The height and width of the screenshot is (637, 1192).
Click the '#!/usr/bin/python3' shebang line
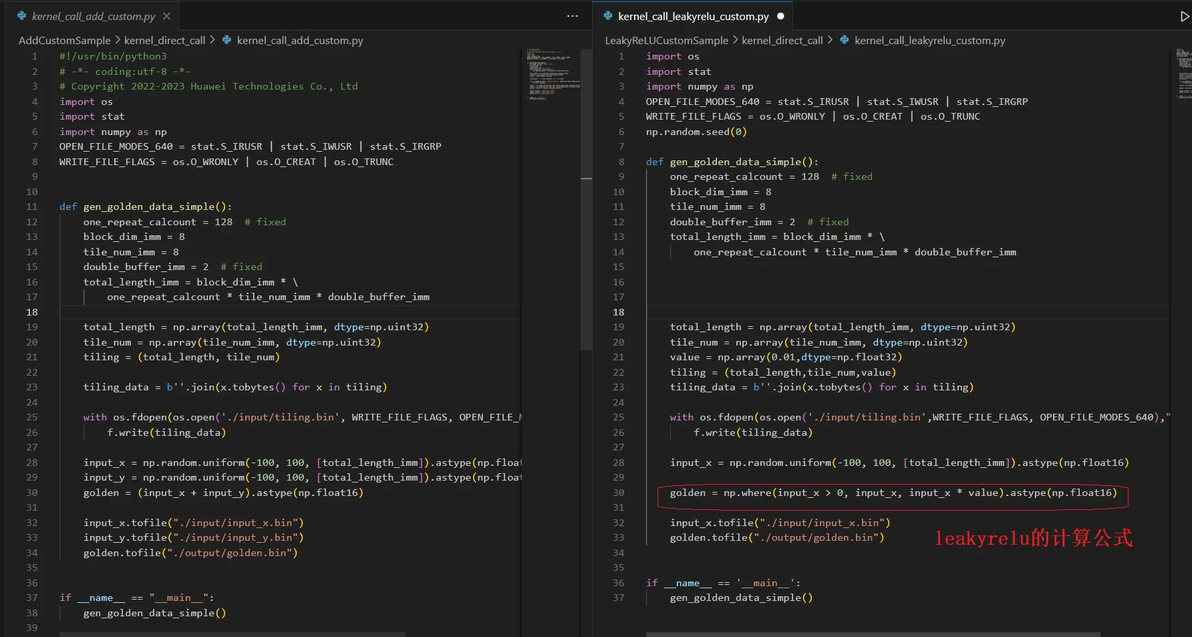point(113,56)
